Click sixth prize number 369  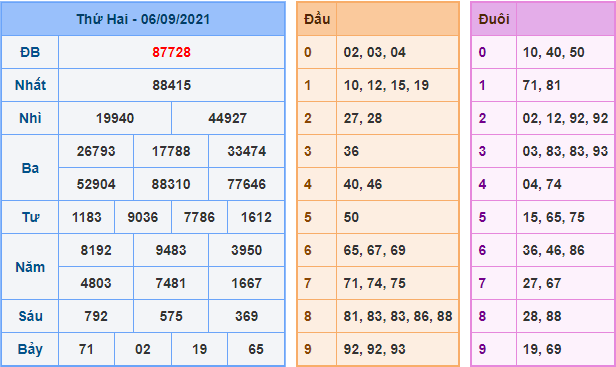[247, 316]
